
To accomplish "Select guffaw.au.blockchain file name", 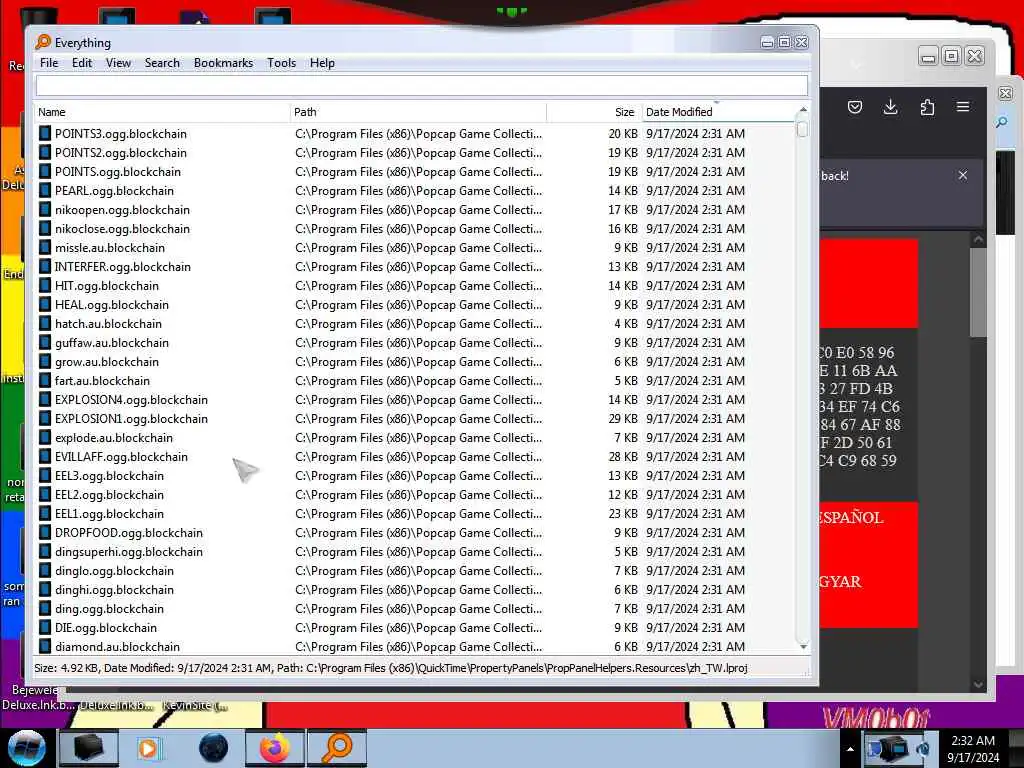I will [112, 343].
